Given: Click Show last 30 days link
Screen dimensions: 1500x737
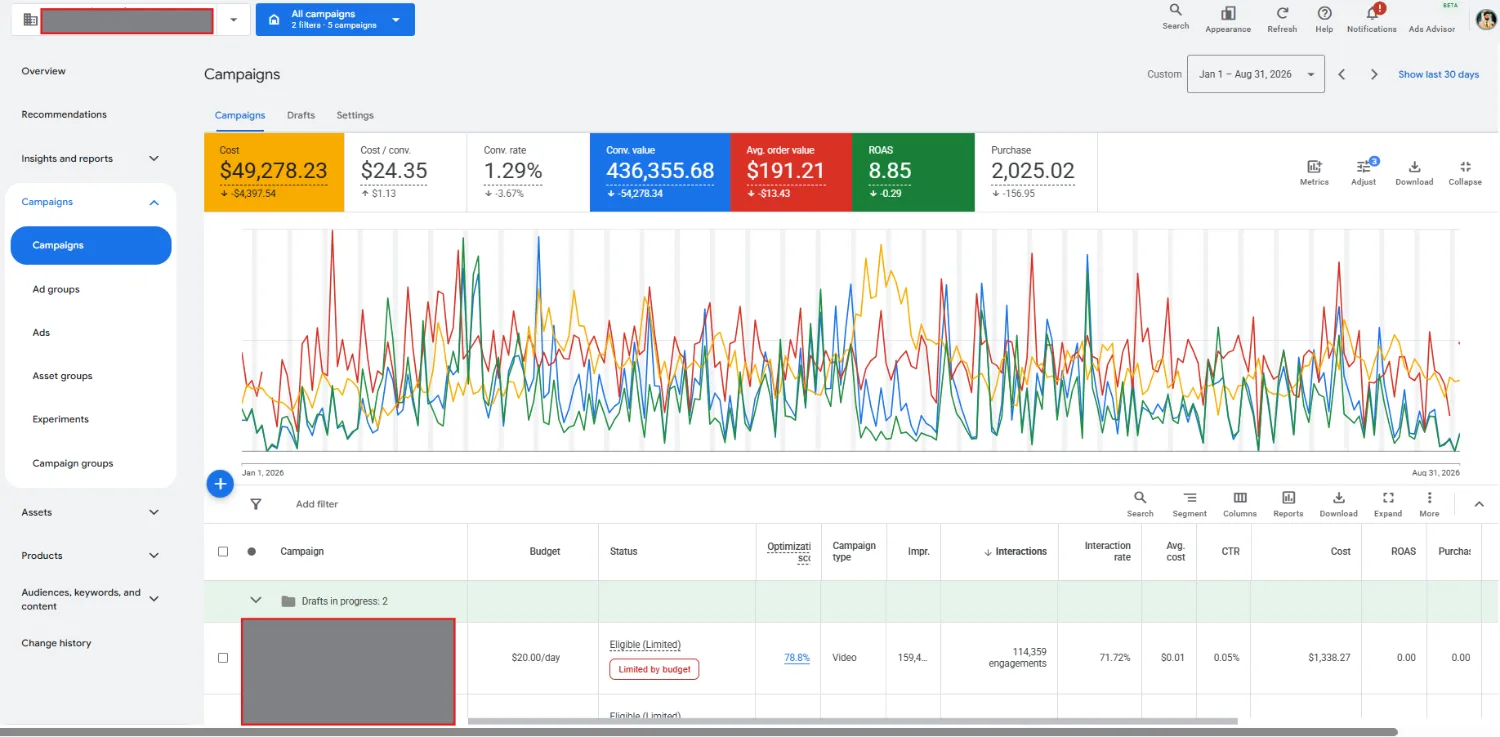Looking at the screenshot, I should pos(1438,74).
